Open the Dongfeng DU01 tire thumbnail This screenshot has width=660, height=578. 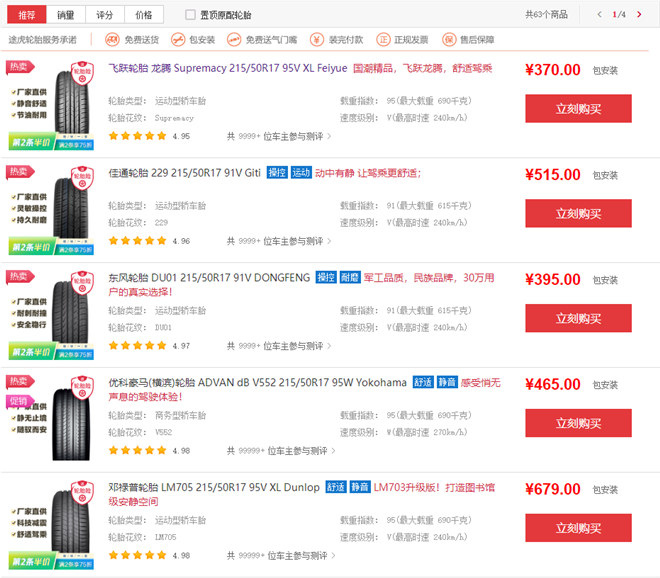(51, 315)
